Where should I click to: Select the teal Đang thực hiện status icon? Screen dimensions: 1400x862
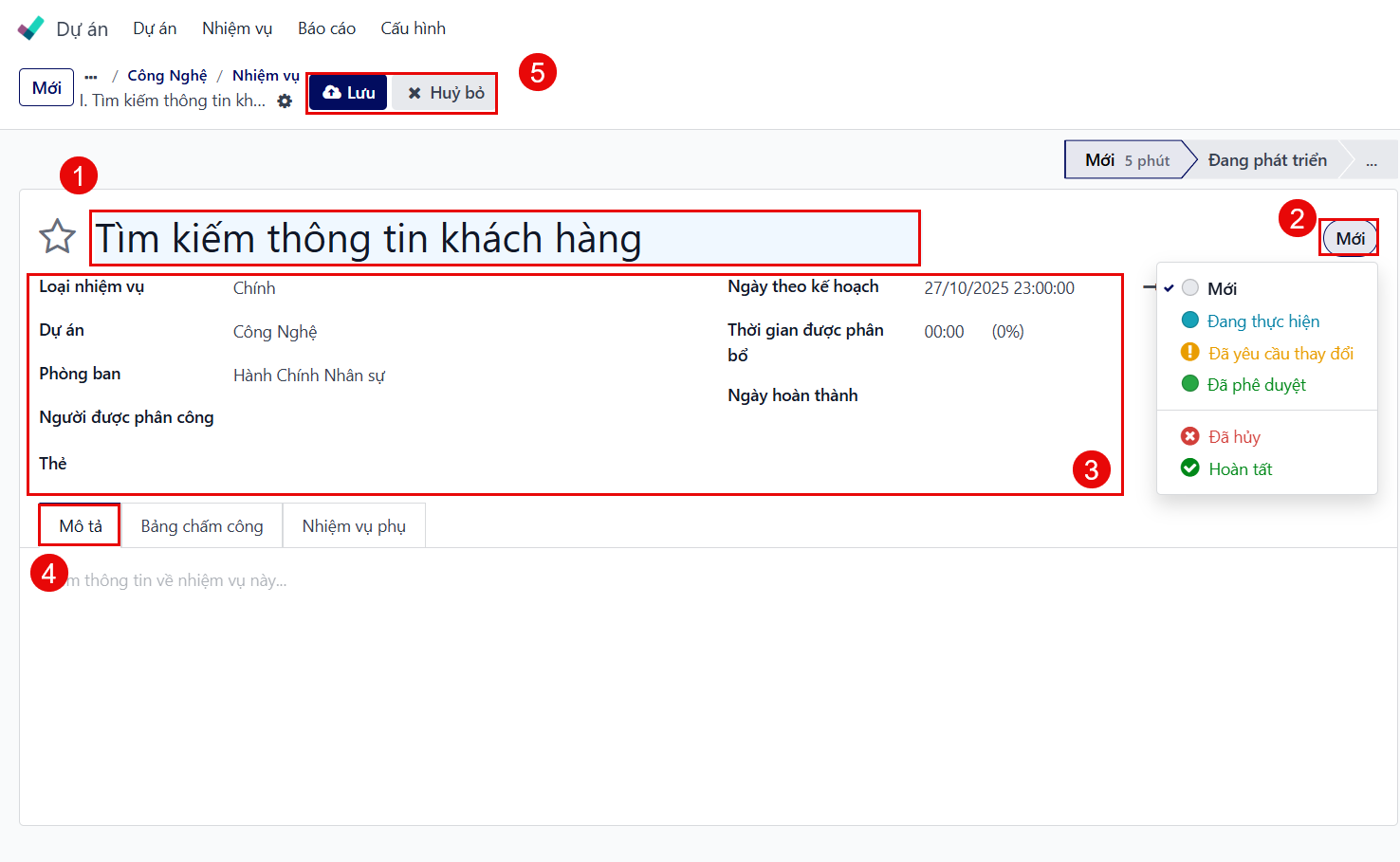click(x=1189, y=321)
